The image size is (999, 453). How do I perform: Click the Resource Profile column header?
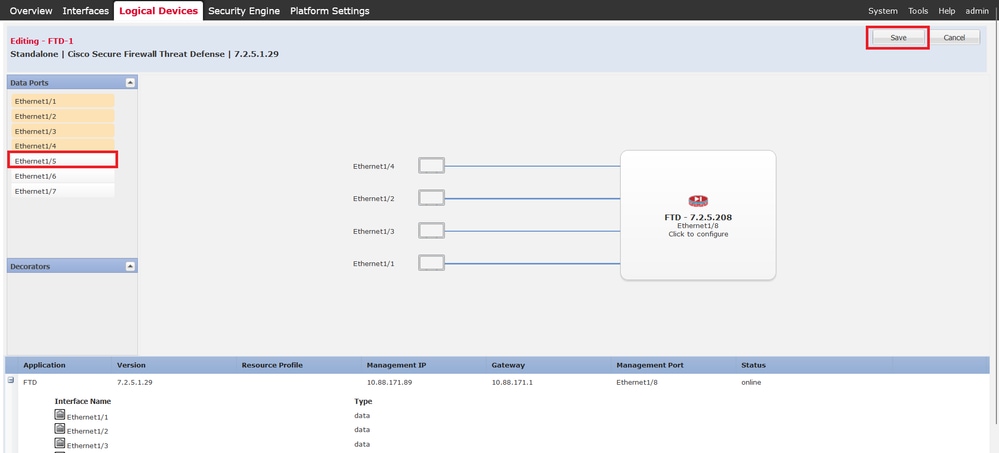pos(272,365)
